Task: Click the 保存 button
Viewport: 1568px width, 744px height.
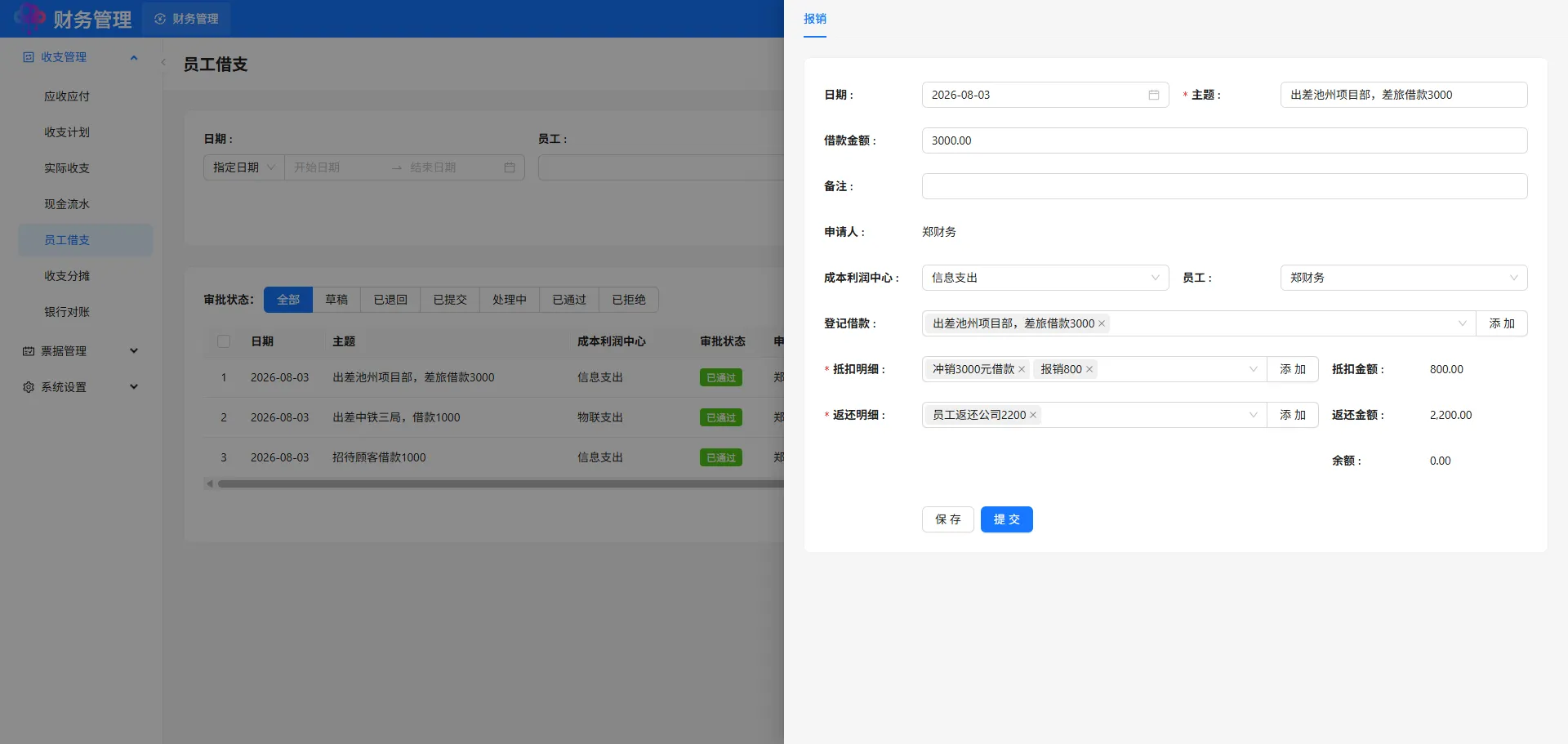Action: (x=948, y=519)
